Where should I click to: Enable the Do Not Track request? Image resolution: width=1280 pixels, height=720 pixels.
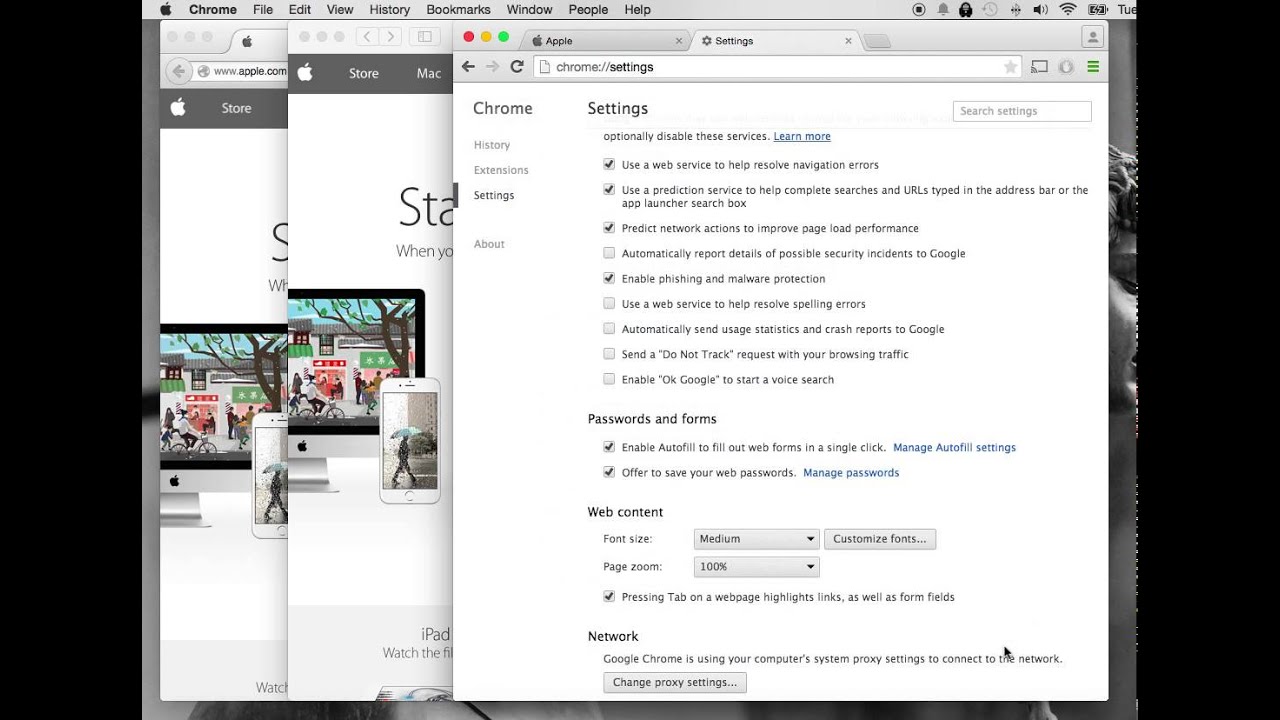pyautogui.click(x=609, y=354)
